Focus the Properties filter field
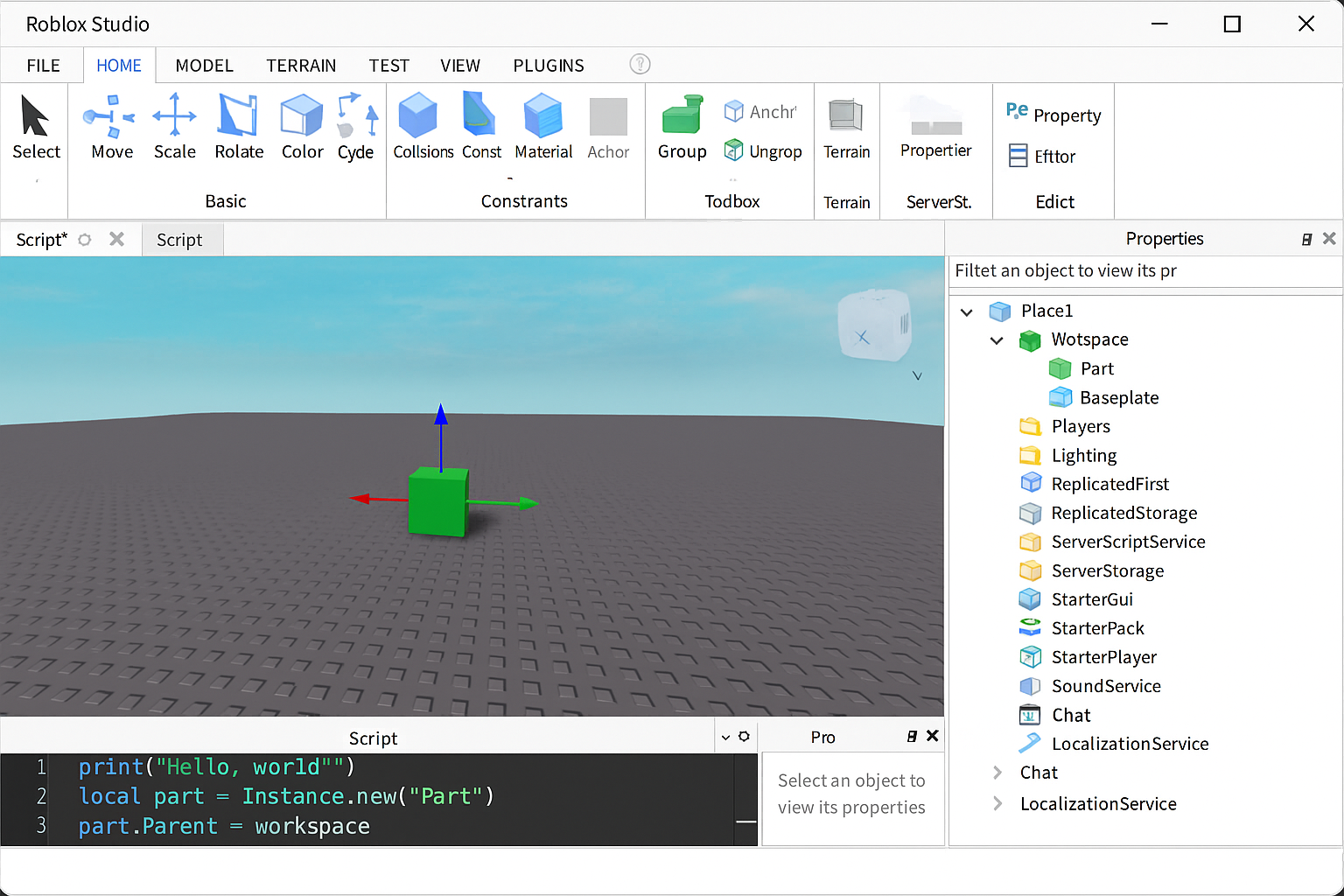Viewport: 1344px width, 896px height. [x=1145, y=270]
